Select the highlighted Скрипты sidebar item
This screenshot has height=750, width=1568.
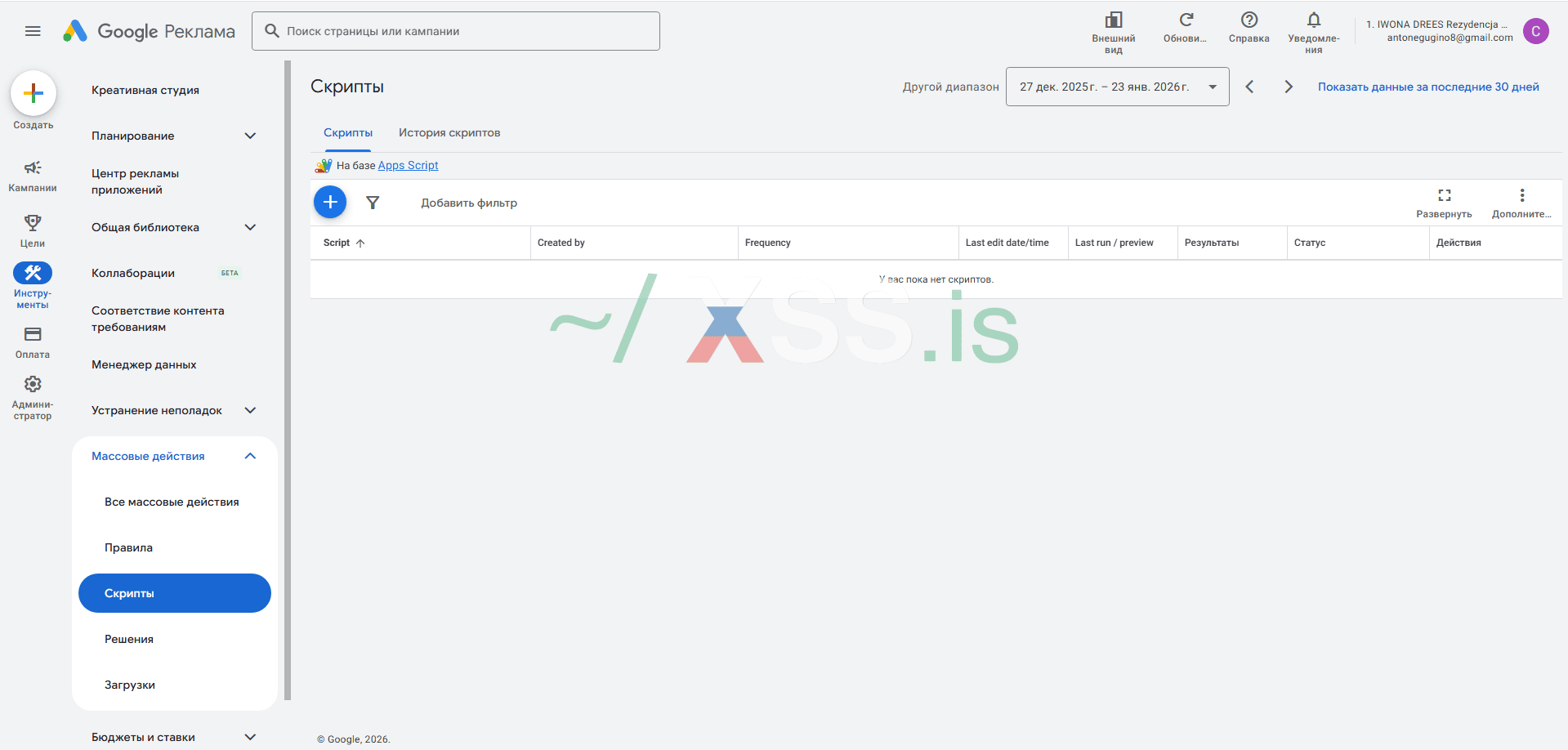click(175, 593)
